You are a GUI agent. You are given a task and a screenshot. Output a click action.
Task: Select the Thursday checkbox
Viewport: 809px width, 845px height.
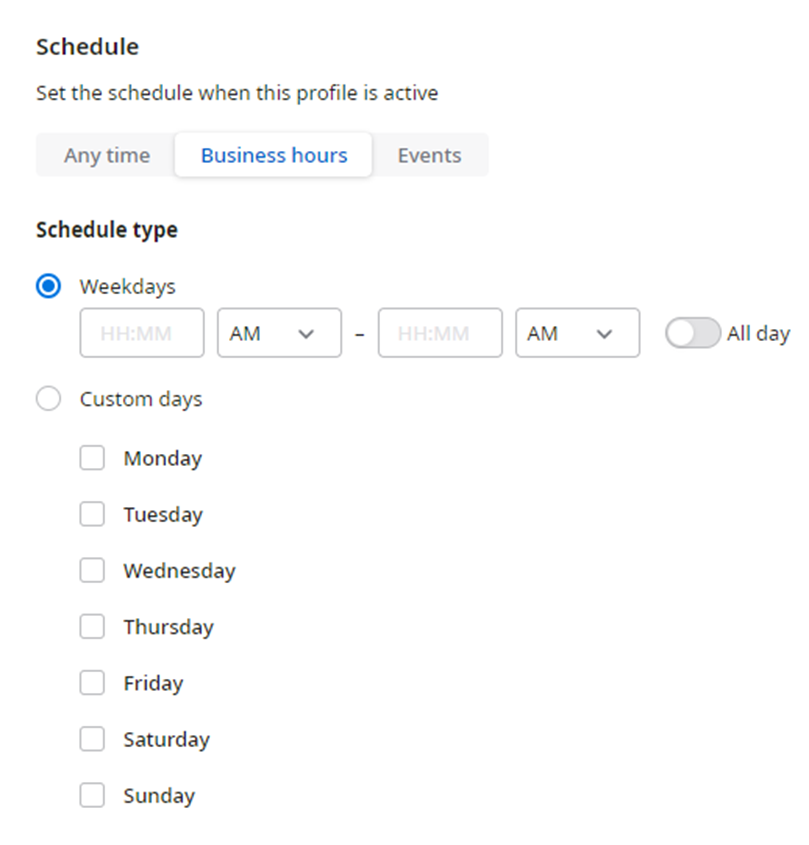point(92,627)
